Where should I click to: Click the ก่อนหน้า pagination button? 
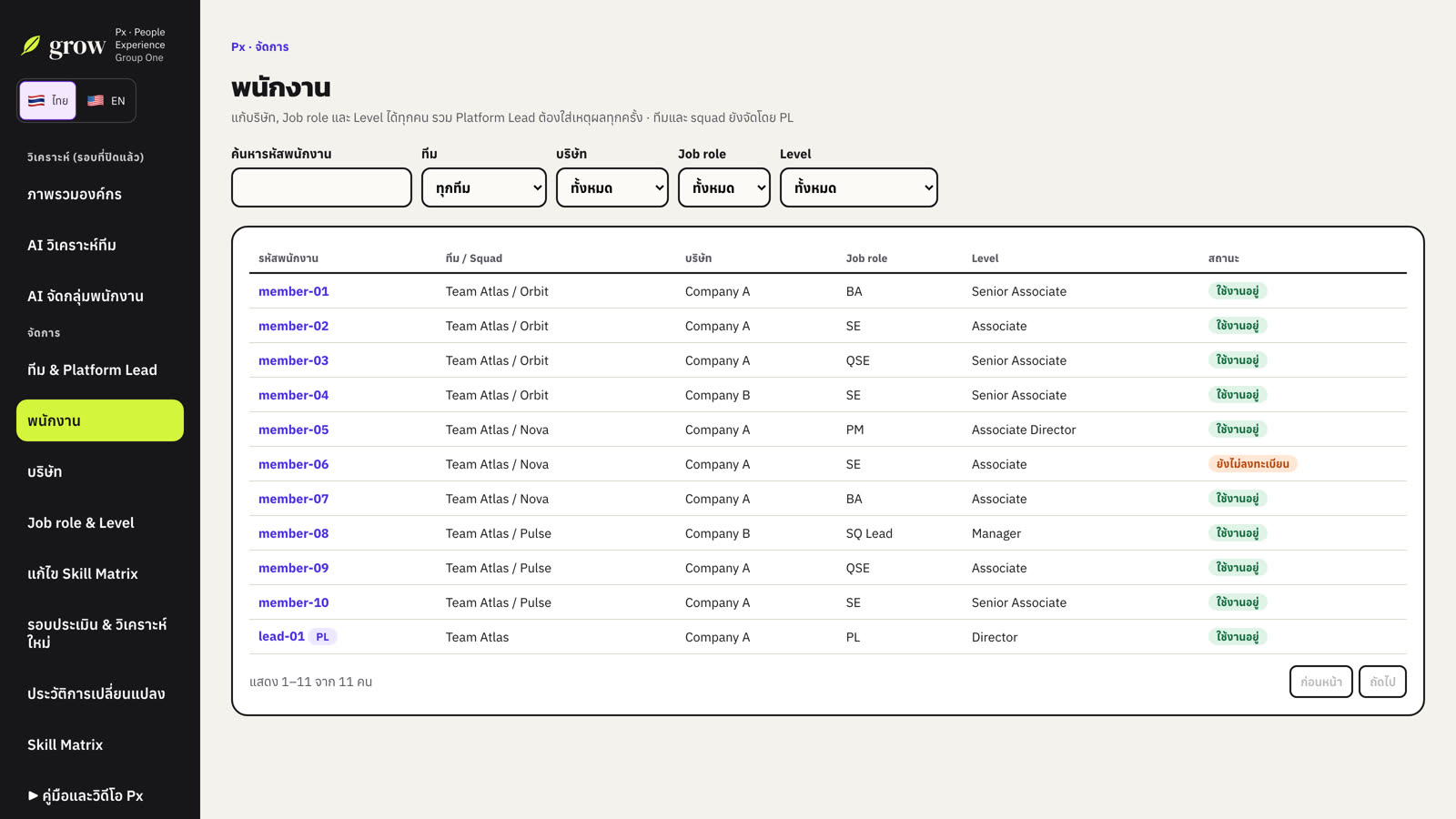click(x=1320, y=682)
